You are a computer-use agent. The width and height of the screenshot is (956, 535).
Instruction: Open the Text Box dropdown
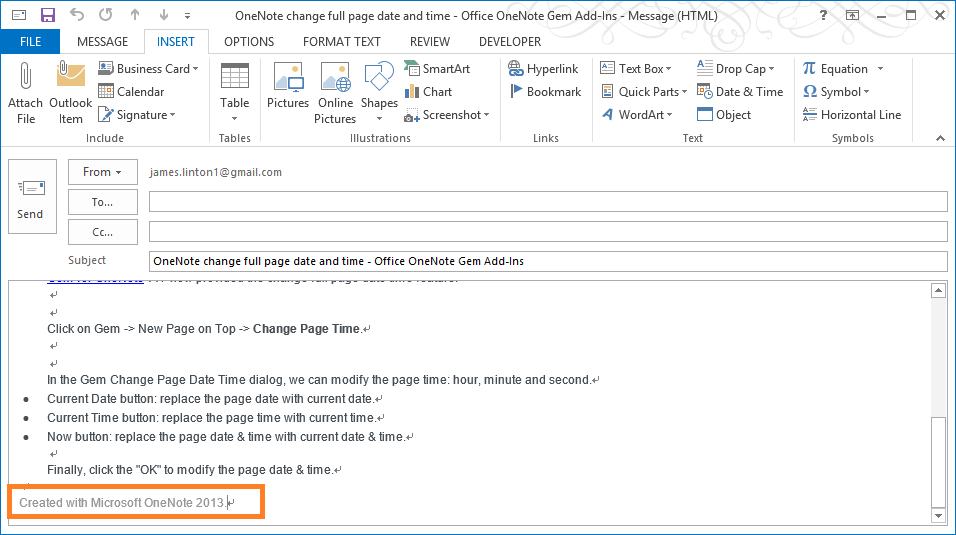coord(636,68)
